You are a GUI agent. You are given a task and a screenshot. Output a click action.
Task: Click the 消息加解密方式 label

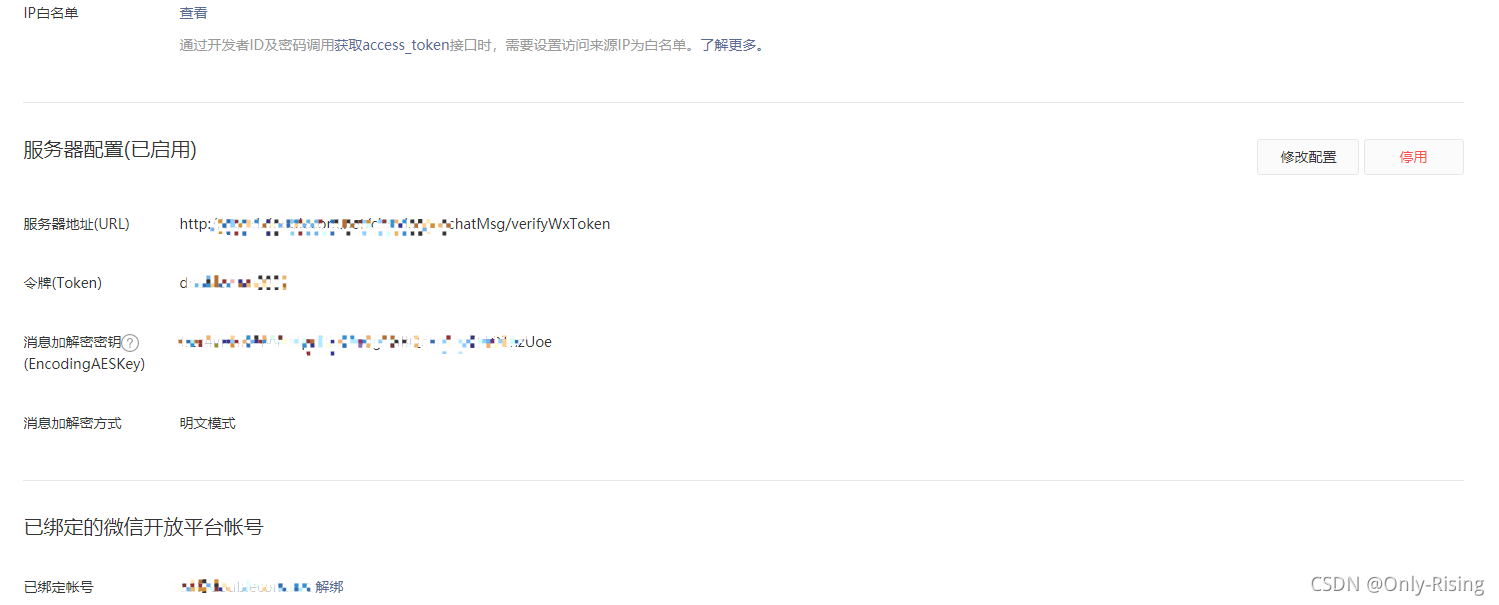coord(73,423)
